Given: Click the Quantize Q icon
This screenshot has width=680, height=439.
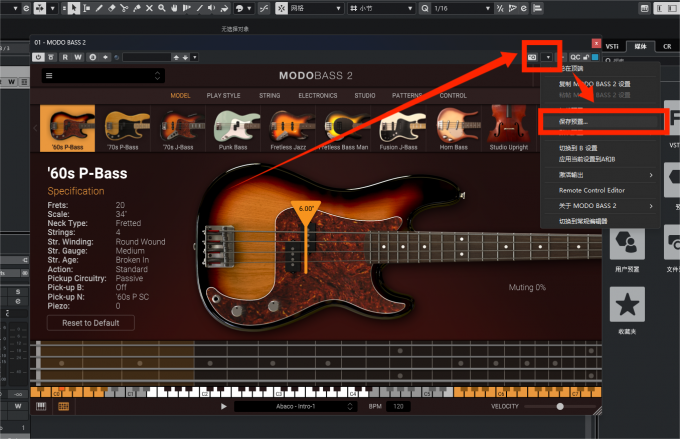Looking at the screenshot, I should (x=425, y=8).
